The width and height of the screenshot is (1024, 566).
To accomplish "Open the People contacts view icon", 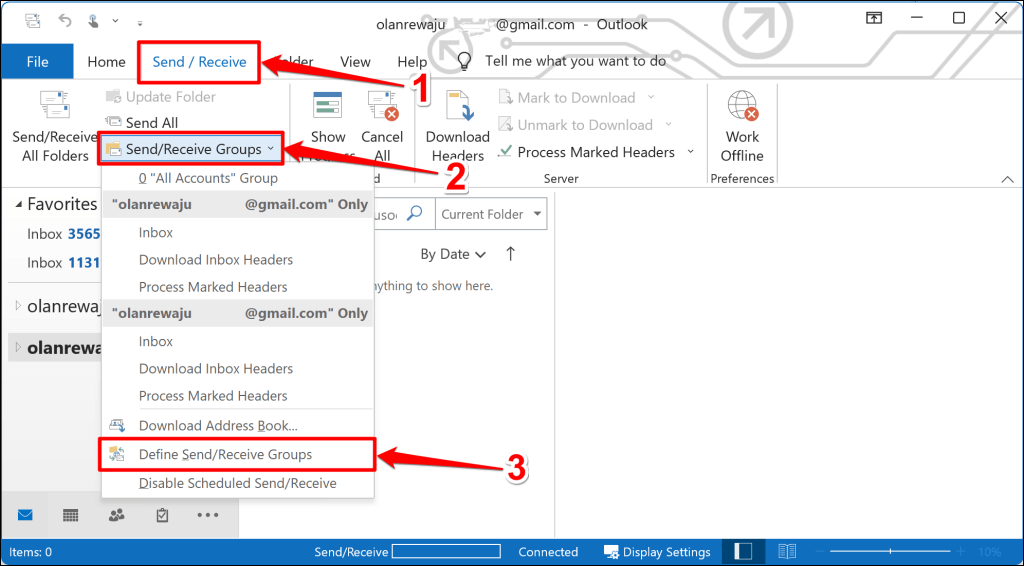I will pos(116,515).
